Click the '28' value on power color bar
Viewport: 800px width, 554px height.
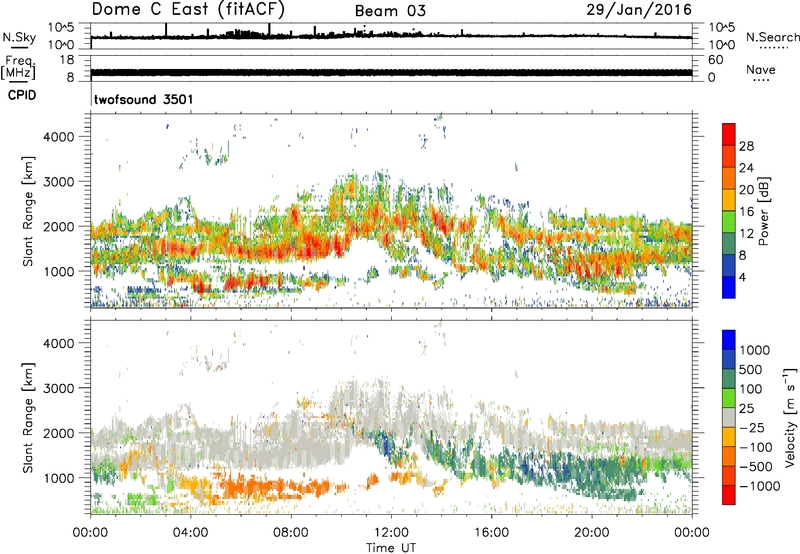[x=747, y=146]
